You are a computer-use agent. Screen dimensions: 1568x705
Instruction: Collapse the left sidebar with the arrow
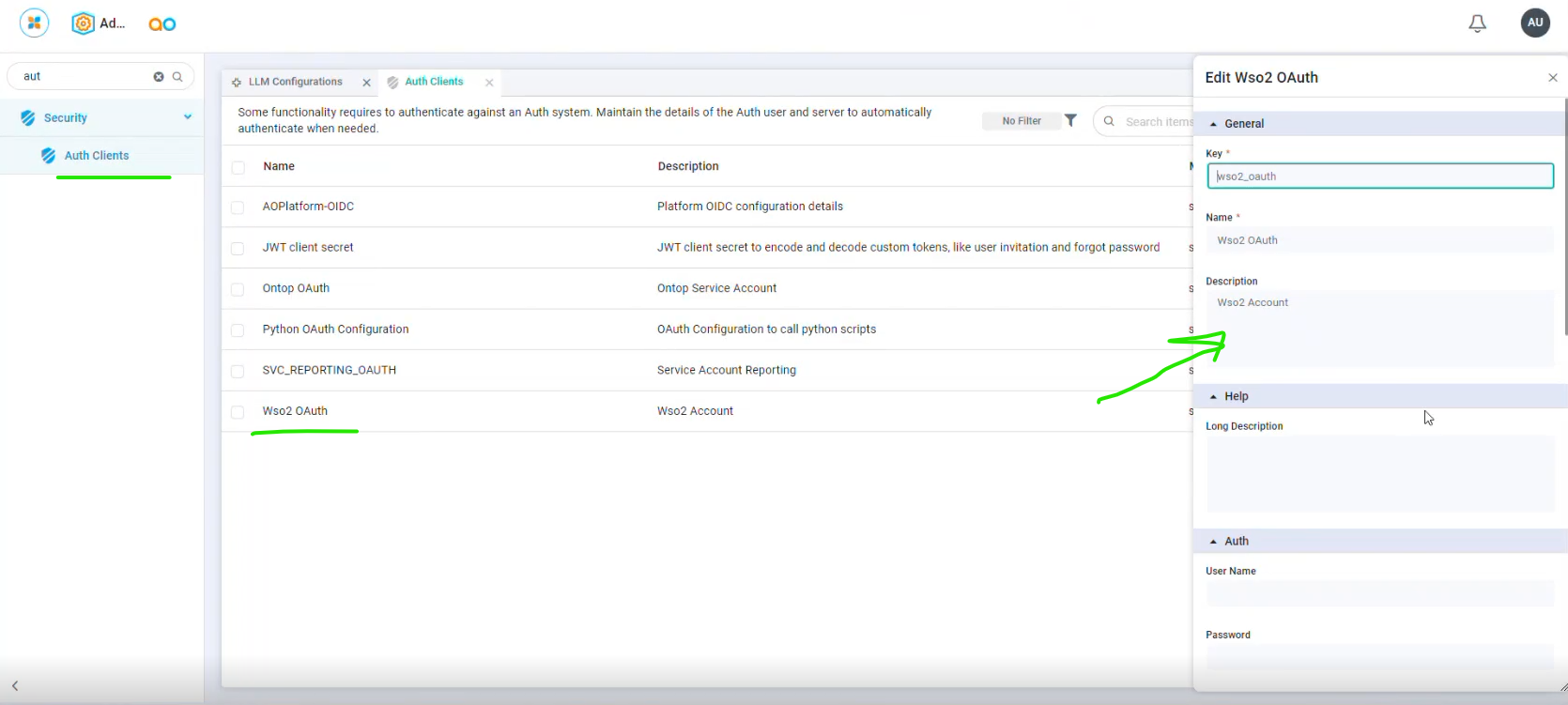coord(15,686)
